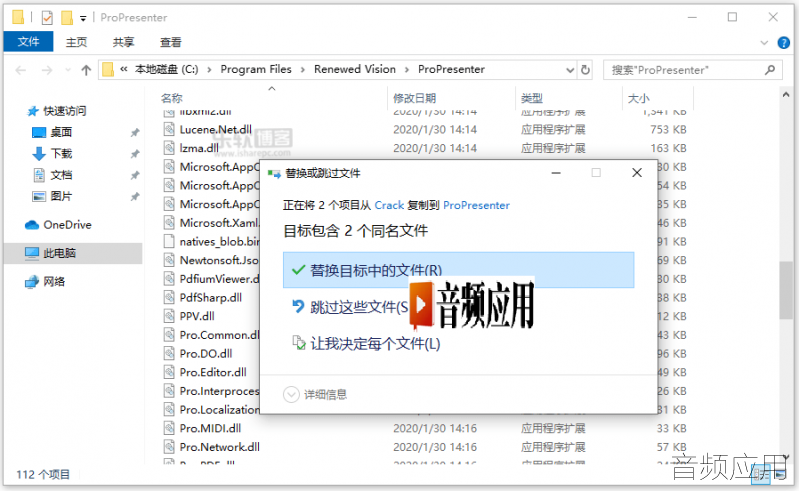The height and width of the screenshot is (491, 799).
Task: Select the natives_blob.bin file icon
Action: [169, 241]
